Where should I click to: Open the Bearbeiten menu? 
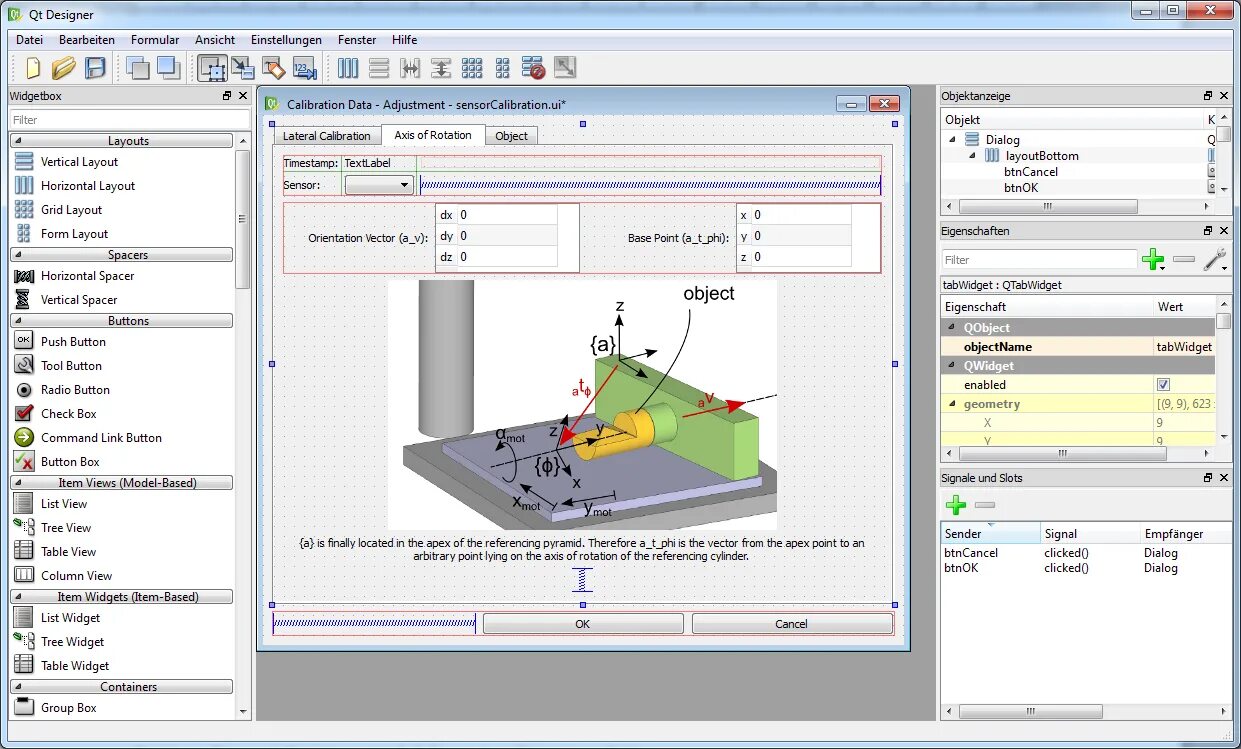point(87,40)
